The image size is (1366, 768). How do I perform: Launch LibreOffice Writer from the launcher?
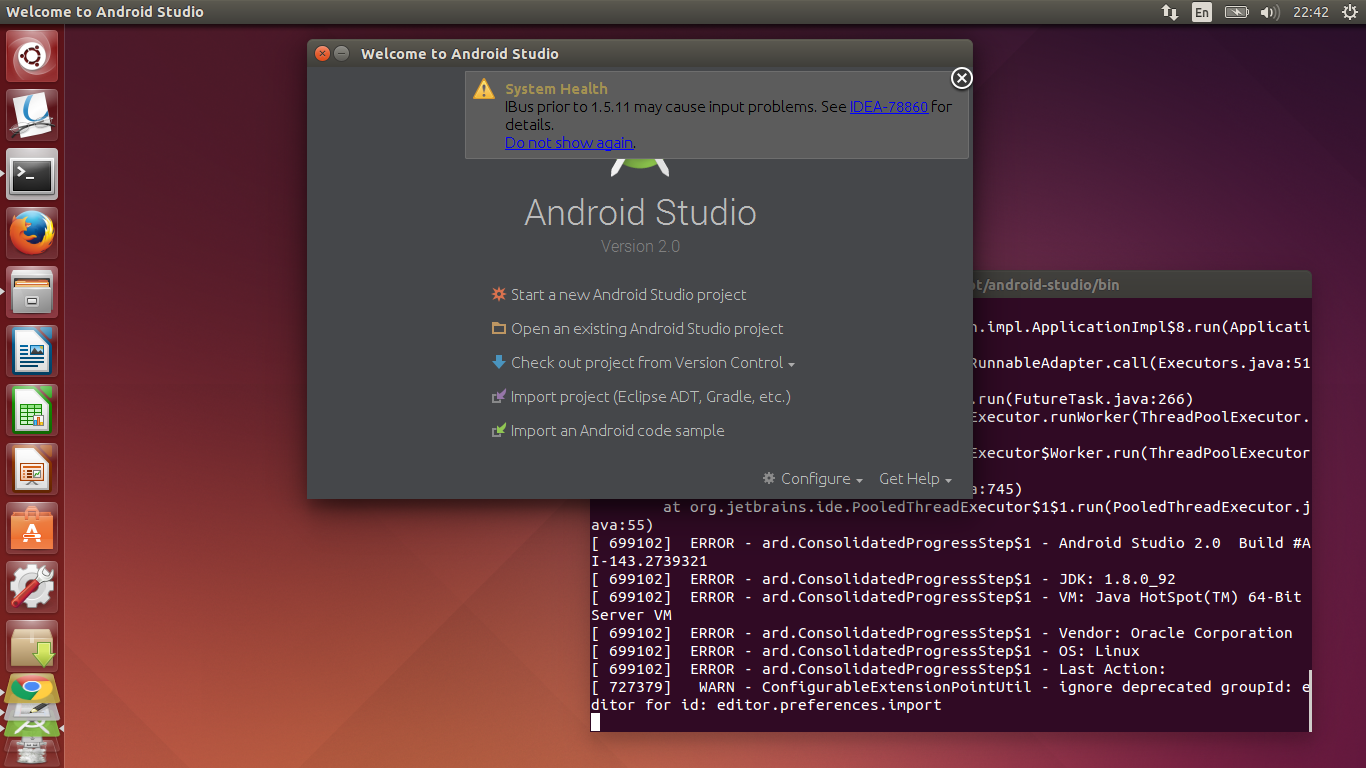(x=33, y=351)
